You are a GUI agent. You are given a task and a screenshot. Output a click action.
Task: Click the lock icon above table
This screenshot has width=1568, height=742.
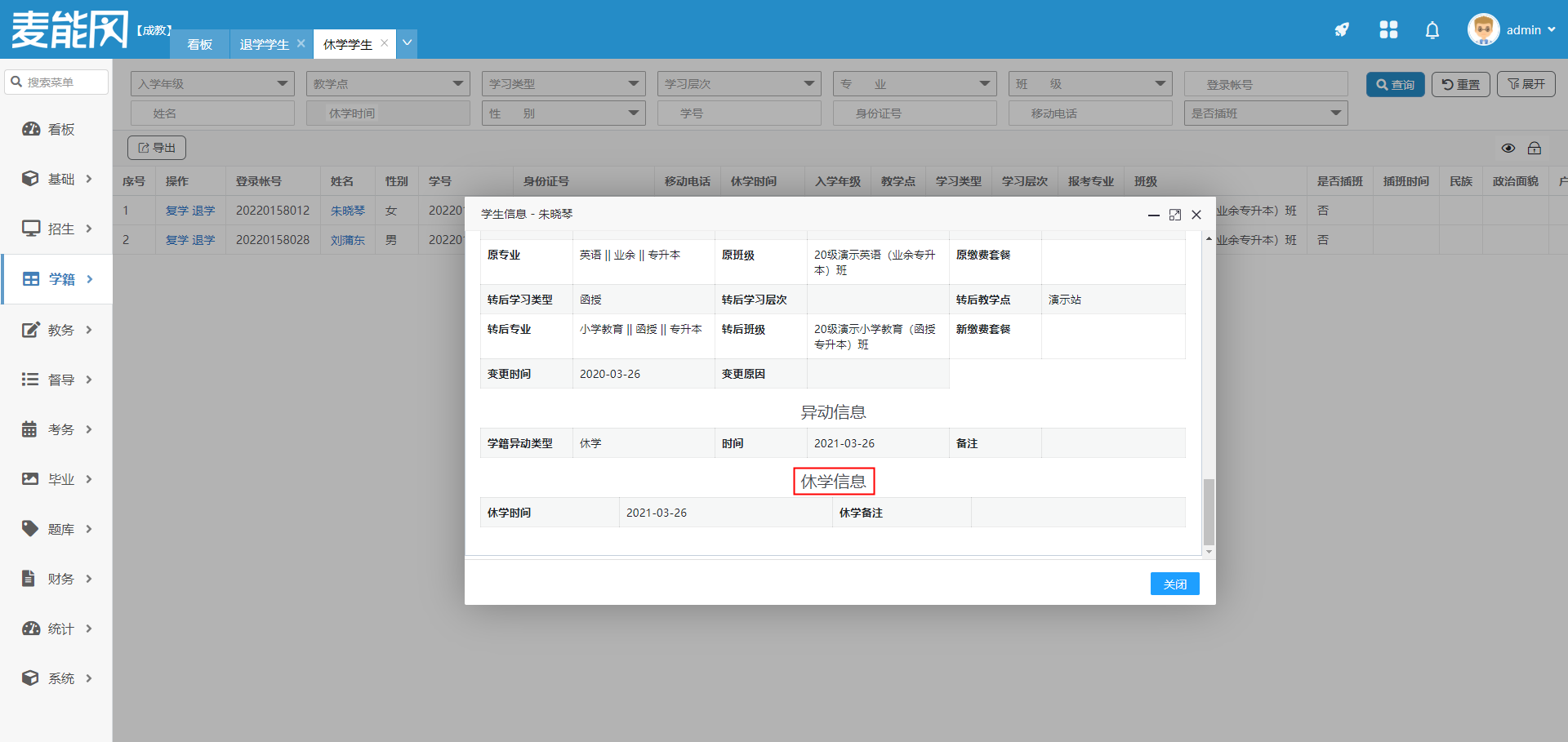point(1535,148)
